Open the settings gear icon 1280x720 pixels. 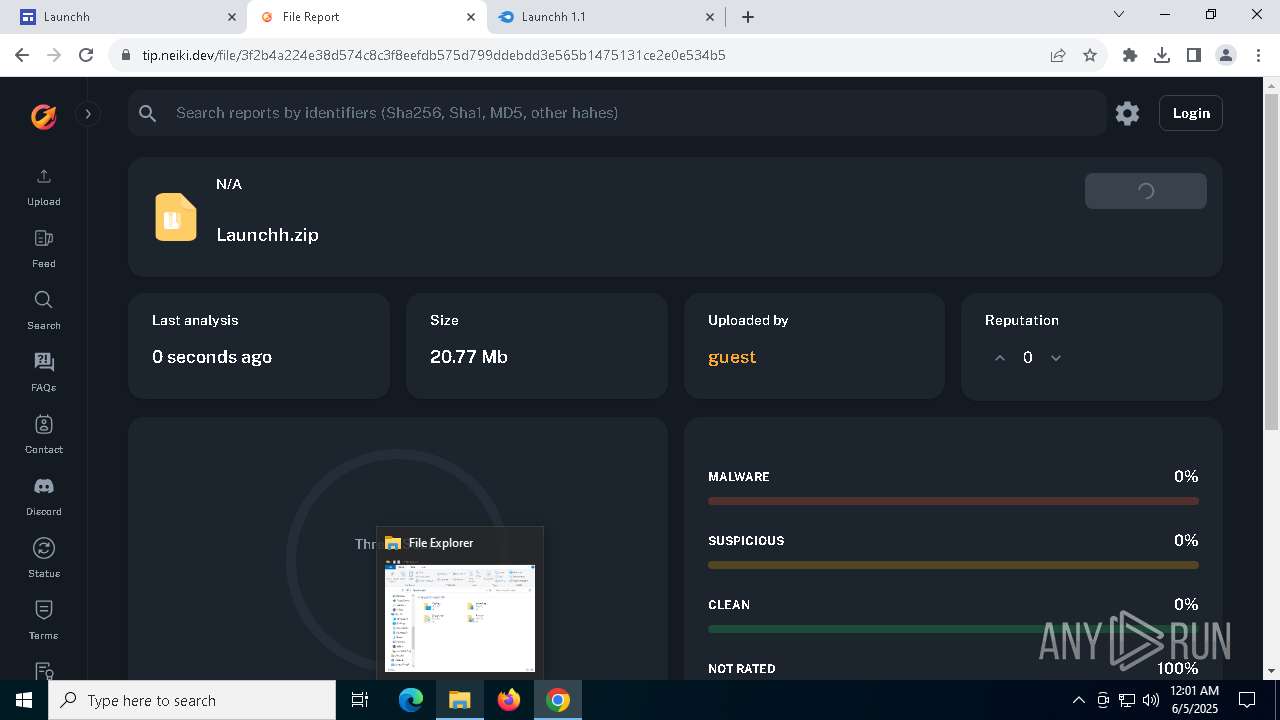1127,113
